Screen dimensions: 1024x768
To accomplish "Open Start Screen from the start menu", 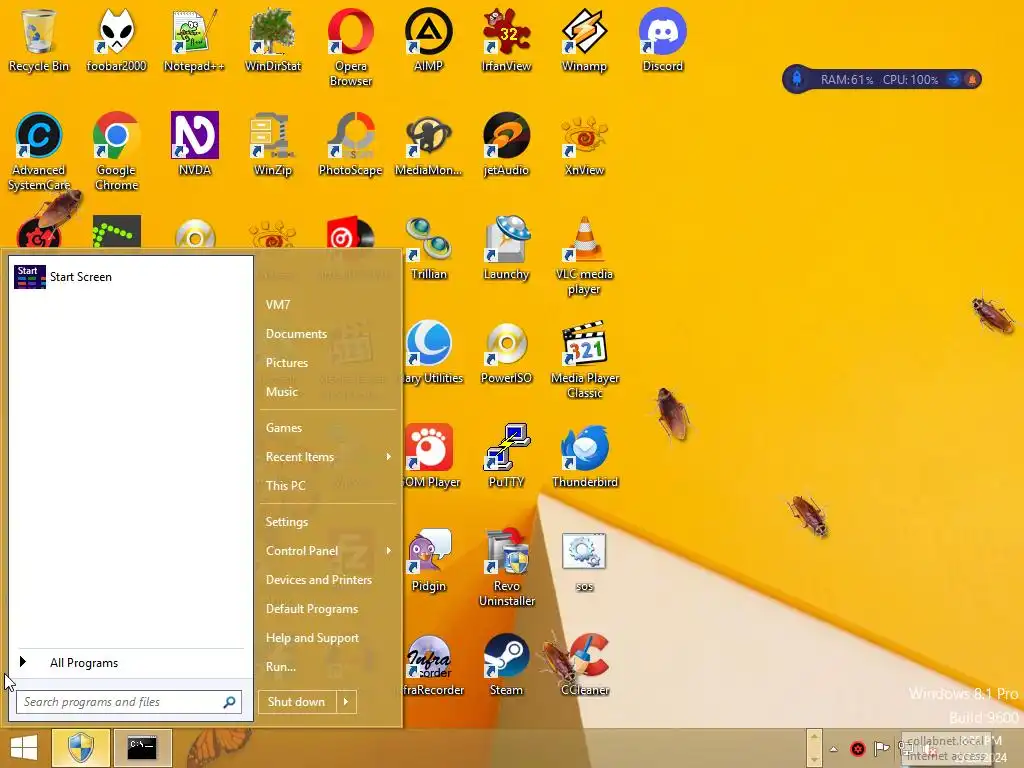I will coord(131,277).
